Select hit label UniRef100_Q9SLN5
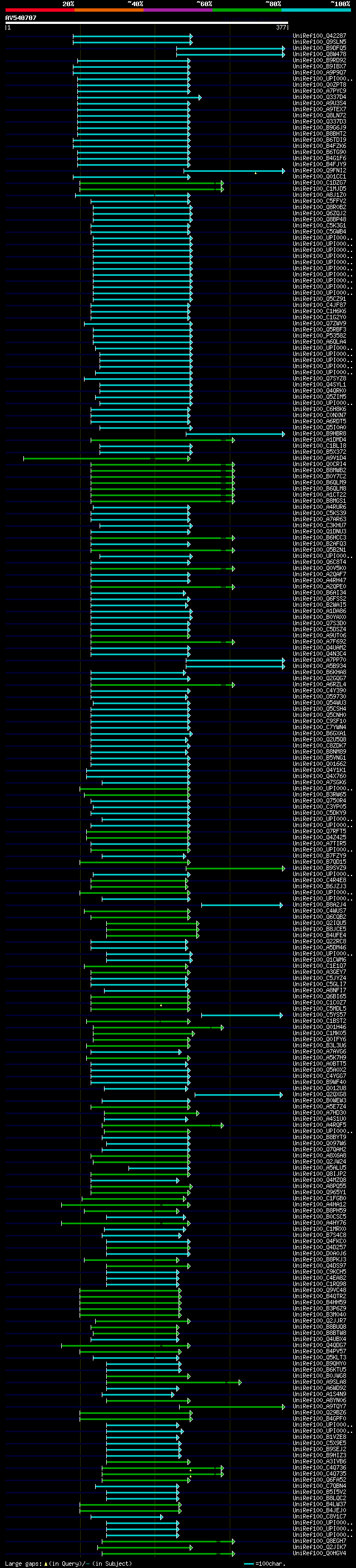Screen dimensions: 356x1568 319,42
